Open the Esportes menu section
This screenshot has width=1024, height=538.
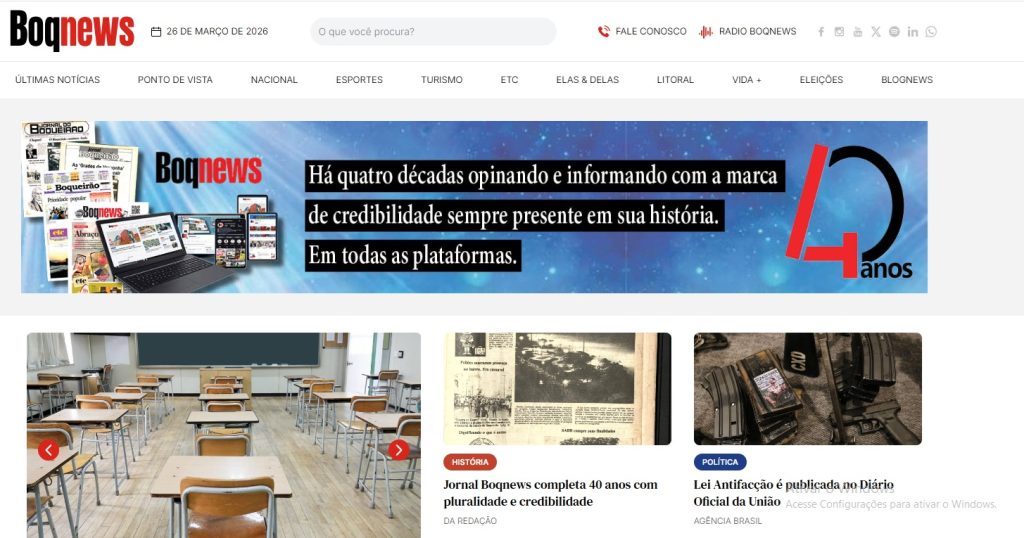point(359,80)
